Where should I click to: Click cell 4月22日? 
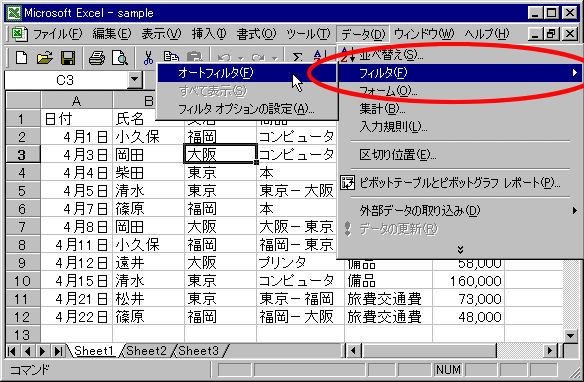(76, 317)
